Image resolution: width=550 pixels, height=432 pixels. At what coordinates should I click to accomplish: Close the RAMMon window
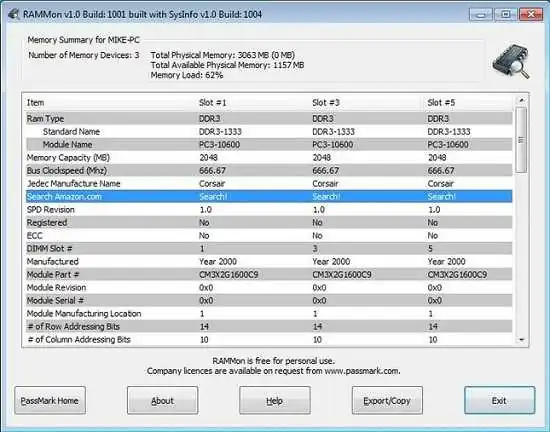coord(531,14)
